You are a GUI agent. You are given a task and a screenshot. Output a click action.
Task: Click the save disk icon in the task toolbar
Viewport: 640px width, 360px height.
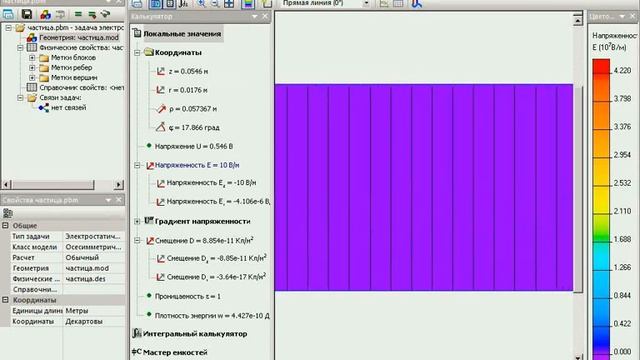pyautogui.click(x=27, y=15)
